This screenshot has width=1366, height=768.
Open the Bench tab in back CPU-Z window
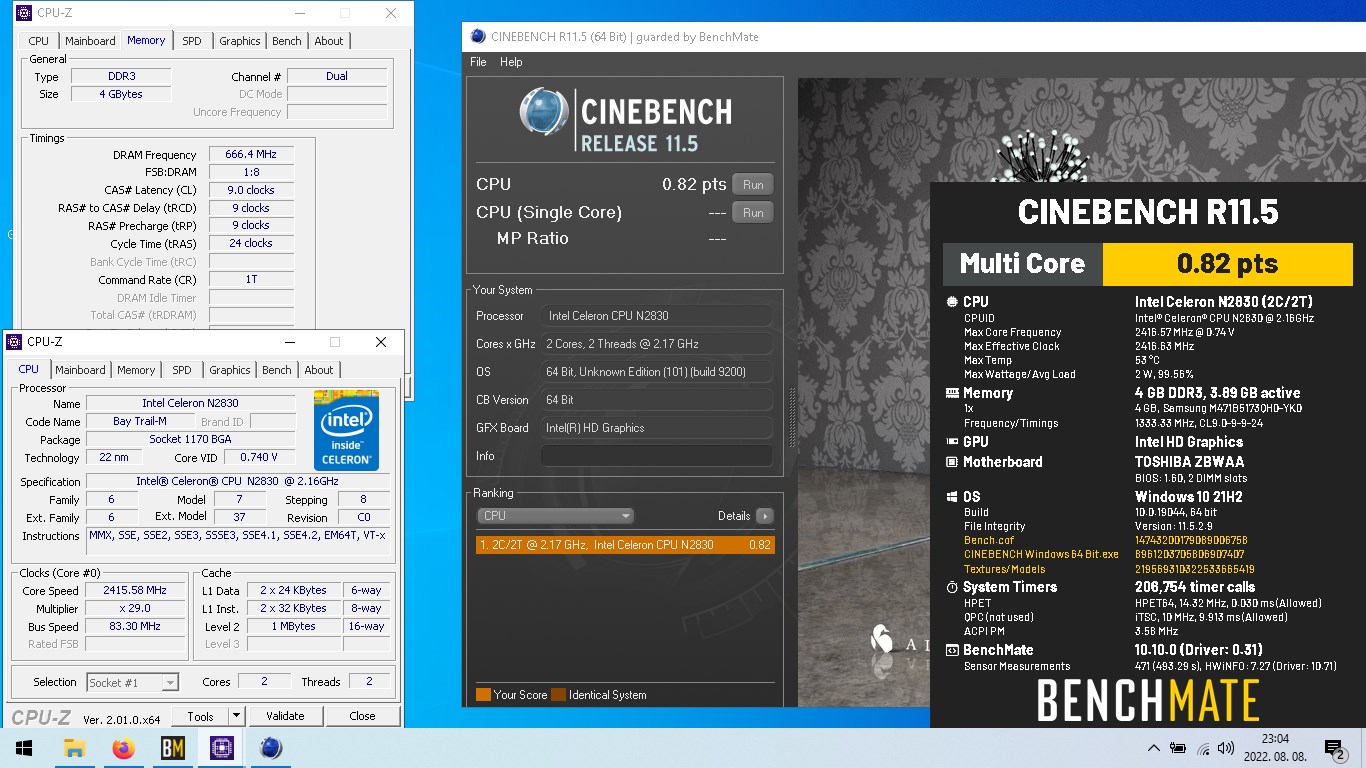click(287, 41)
